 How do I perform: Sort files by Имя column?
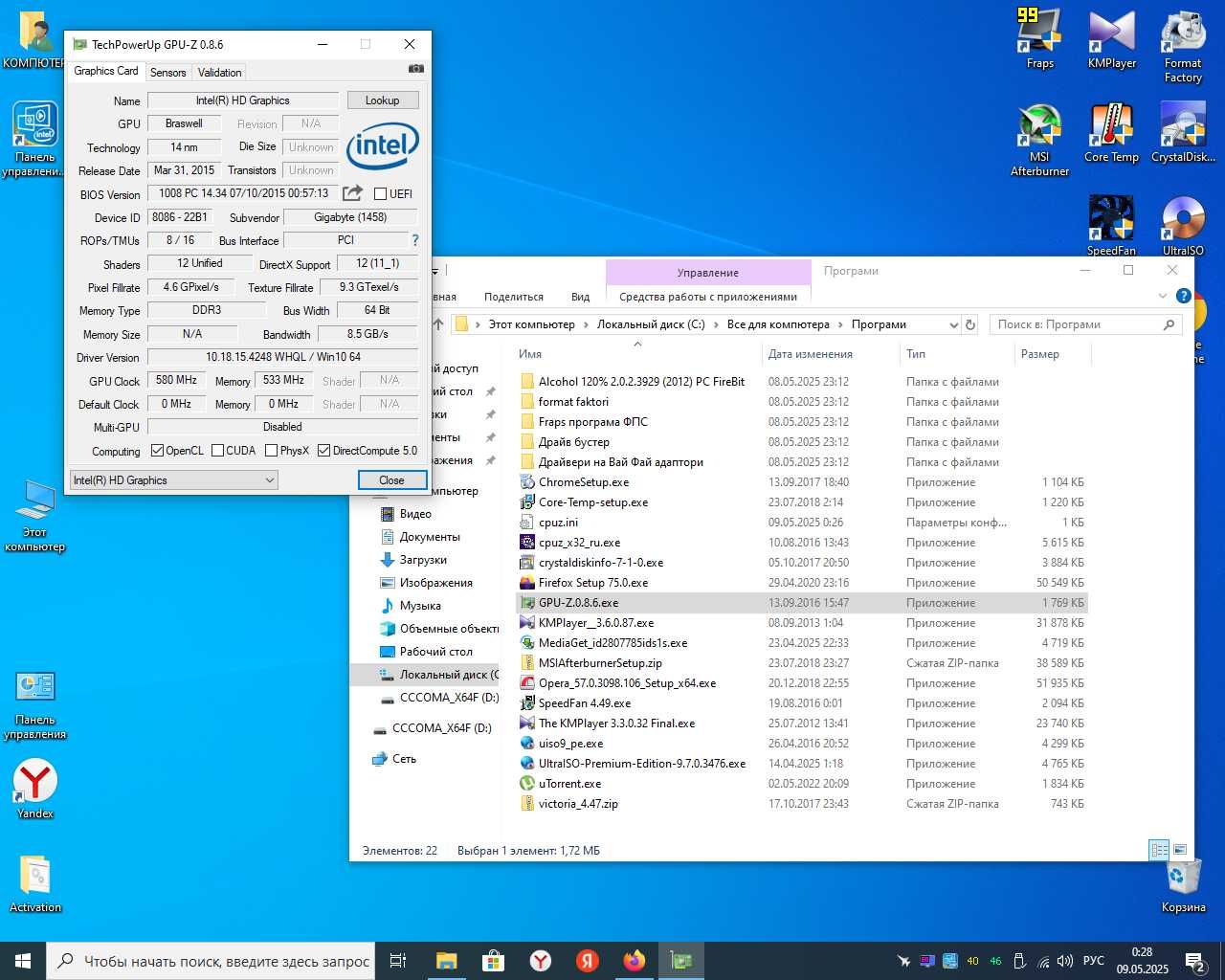[x=637, y=354]
